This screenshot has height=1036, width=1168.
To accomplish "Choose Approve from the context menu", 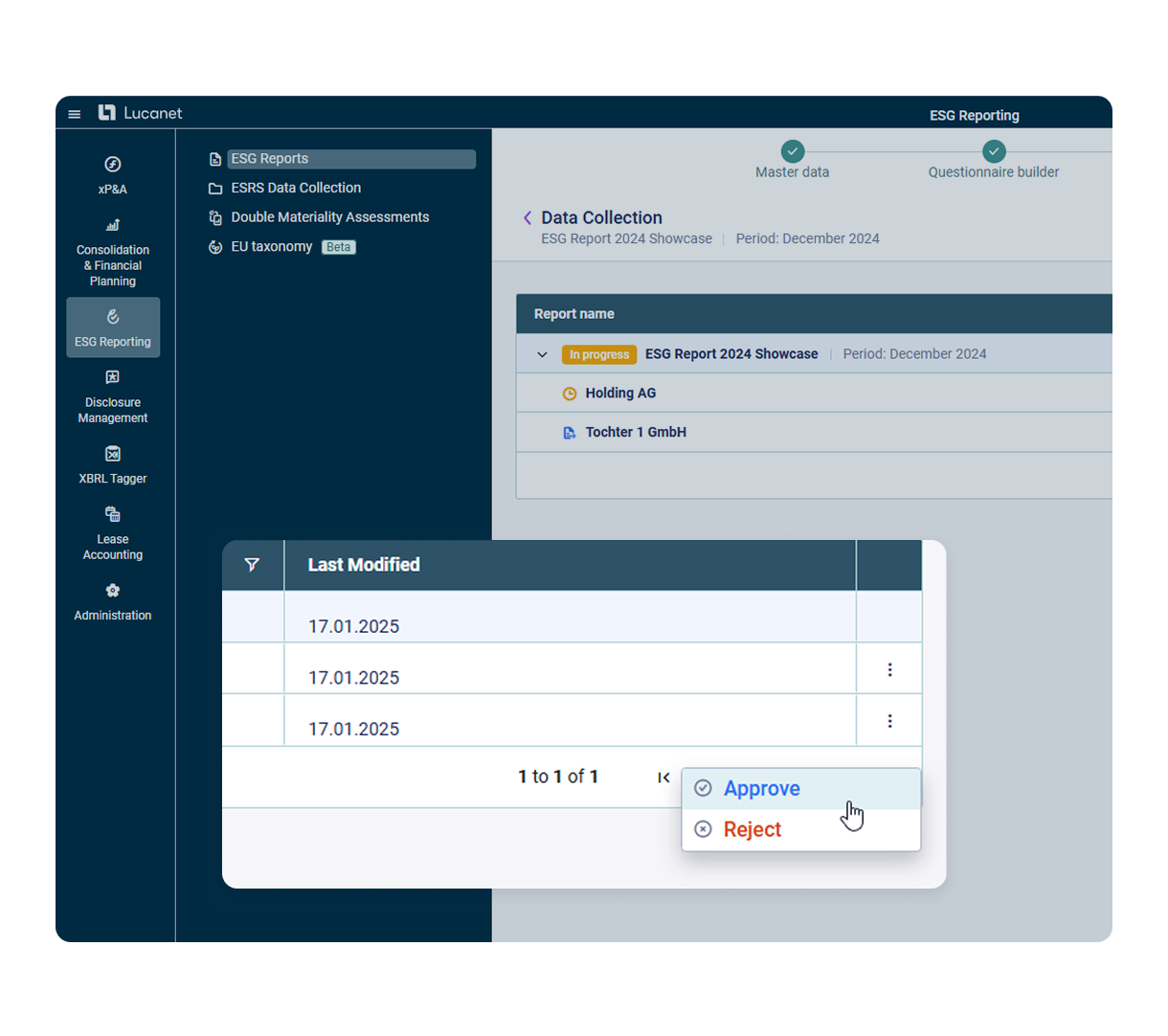I will (x=761, y=789).
